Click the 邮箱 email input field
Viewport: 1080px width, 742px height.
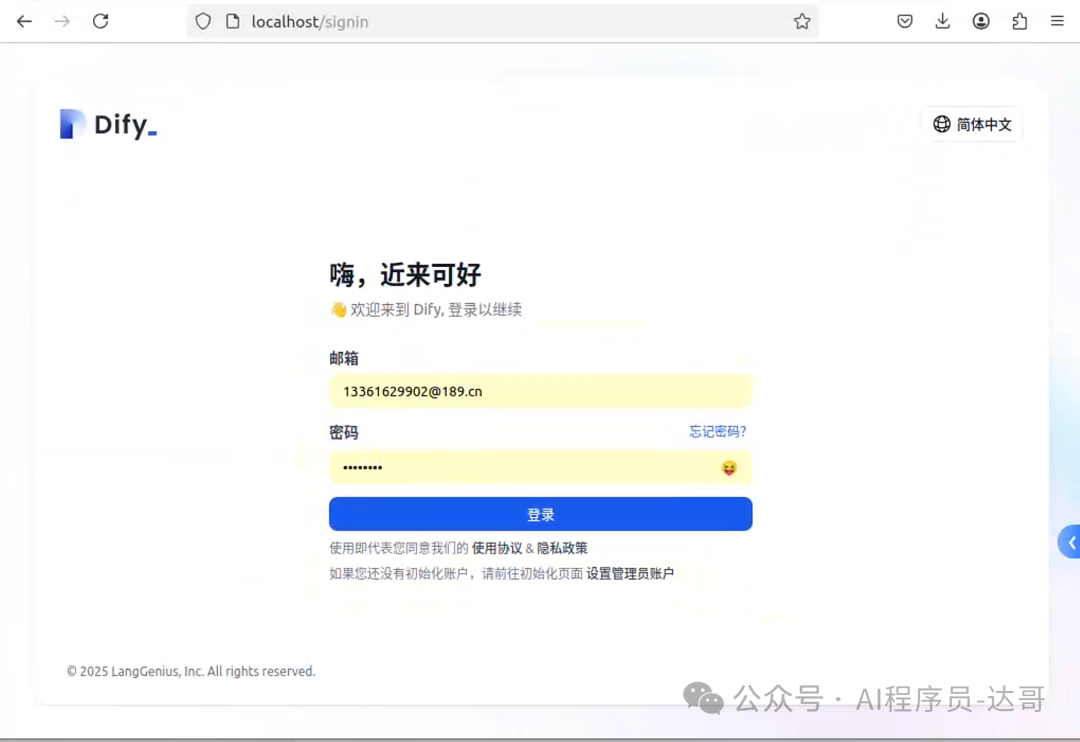(540, 391)
